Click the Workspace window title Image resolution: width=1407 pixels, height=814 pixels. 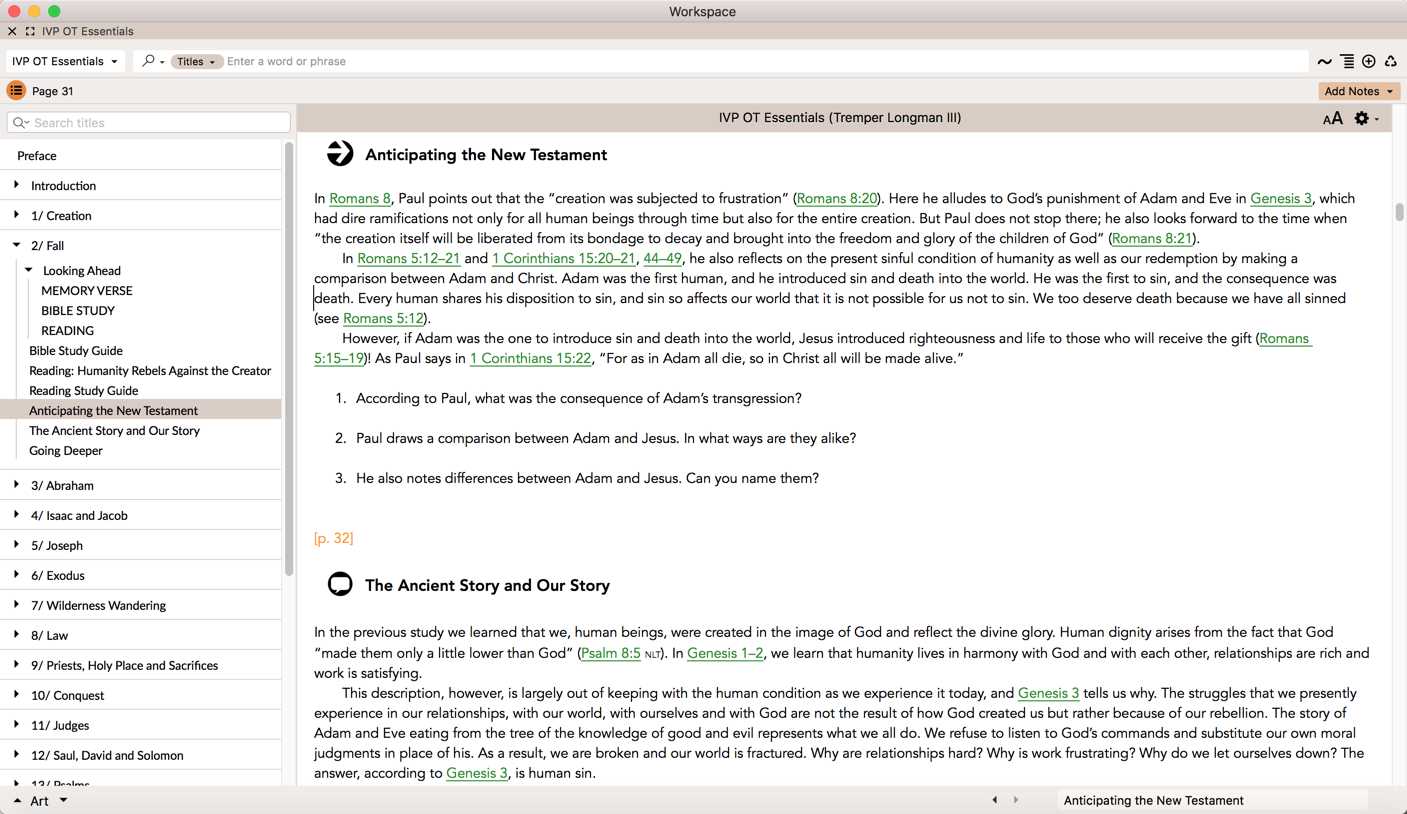pos(702,12)
